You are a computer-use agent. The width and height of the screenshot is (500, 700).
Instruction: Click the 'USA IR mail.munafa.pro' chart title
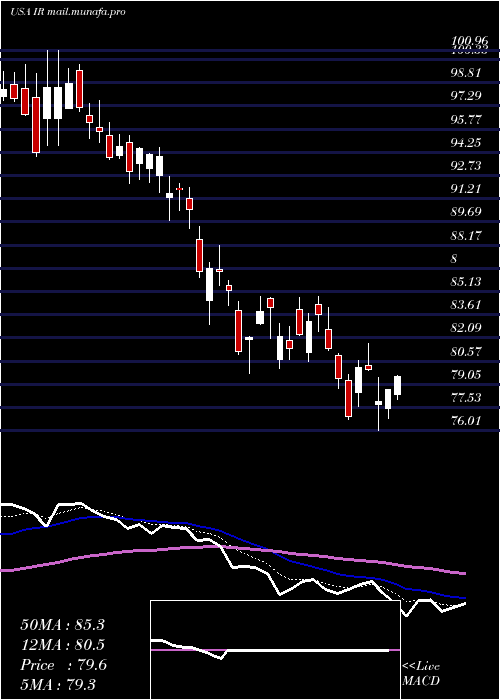point(68,12)
